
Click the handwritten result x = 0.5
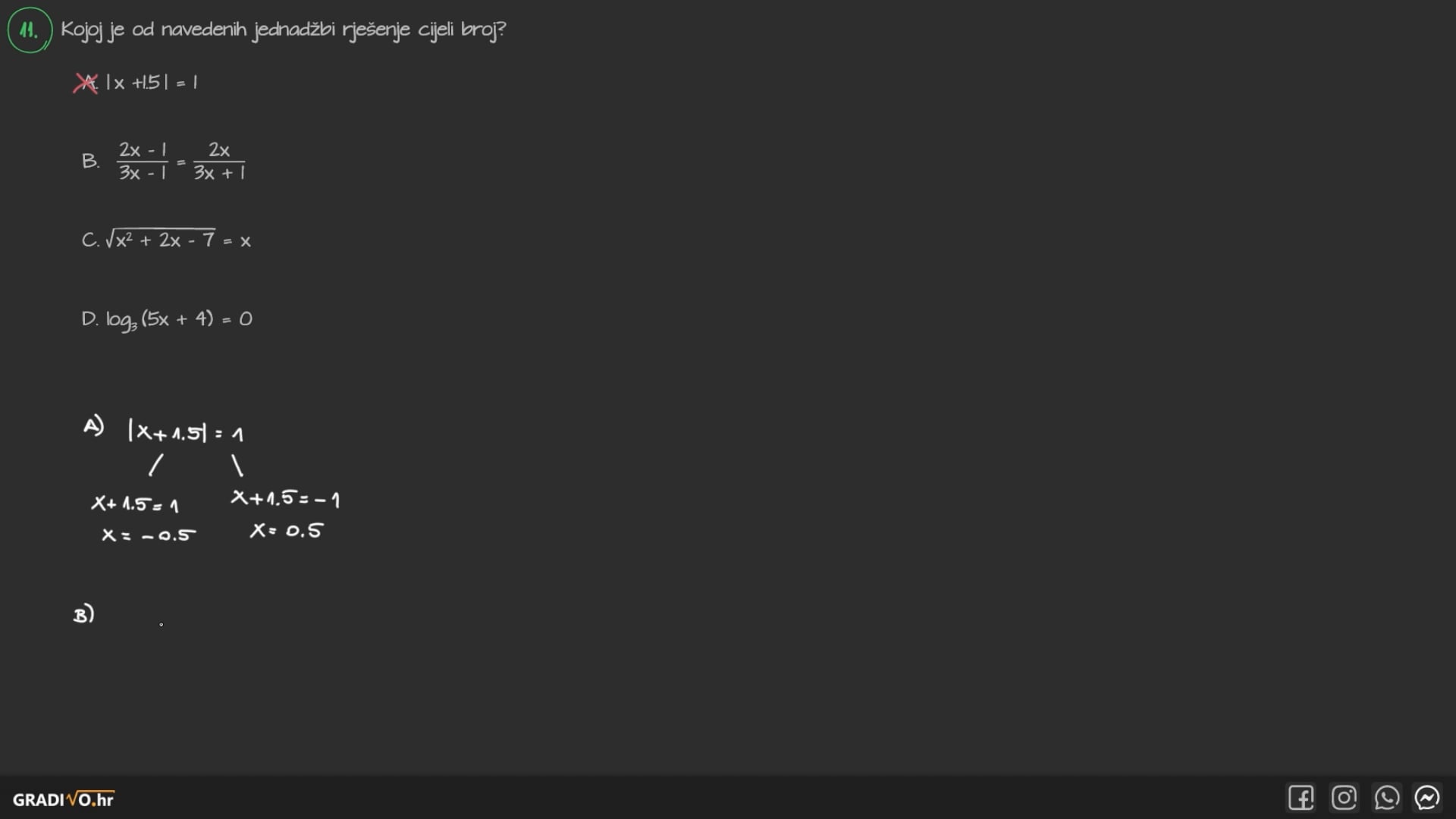(x=286, y=531)
